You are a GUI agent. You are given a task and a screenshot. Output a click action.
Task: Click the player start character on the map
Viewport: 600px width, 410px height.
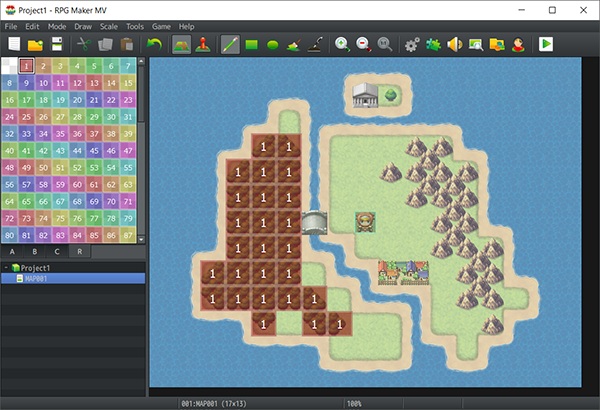pyautogui.click(x=365, y=222)
